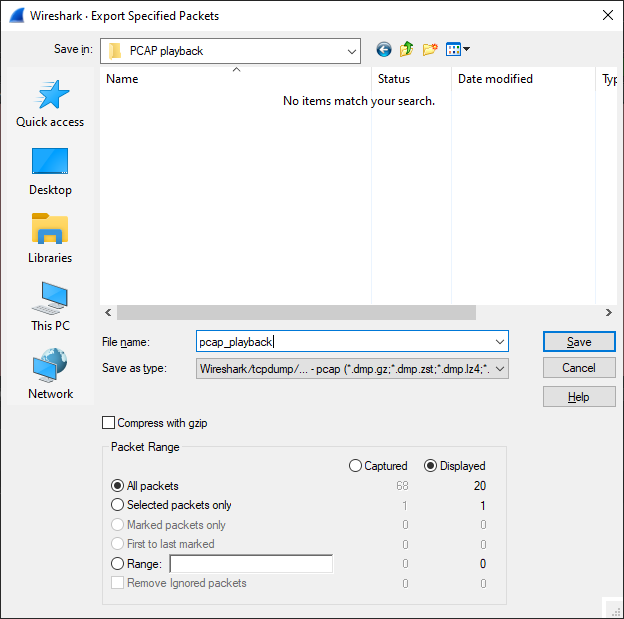Viewport: 624px width, 619px height.
Task: Choose Selected packets only option
Action: pos(118,505)
